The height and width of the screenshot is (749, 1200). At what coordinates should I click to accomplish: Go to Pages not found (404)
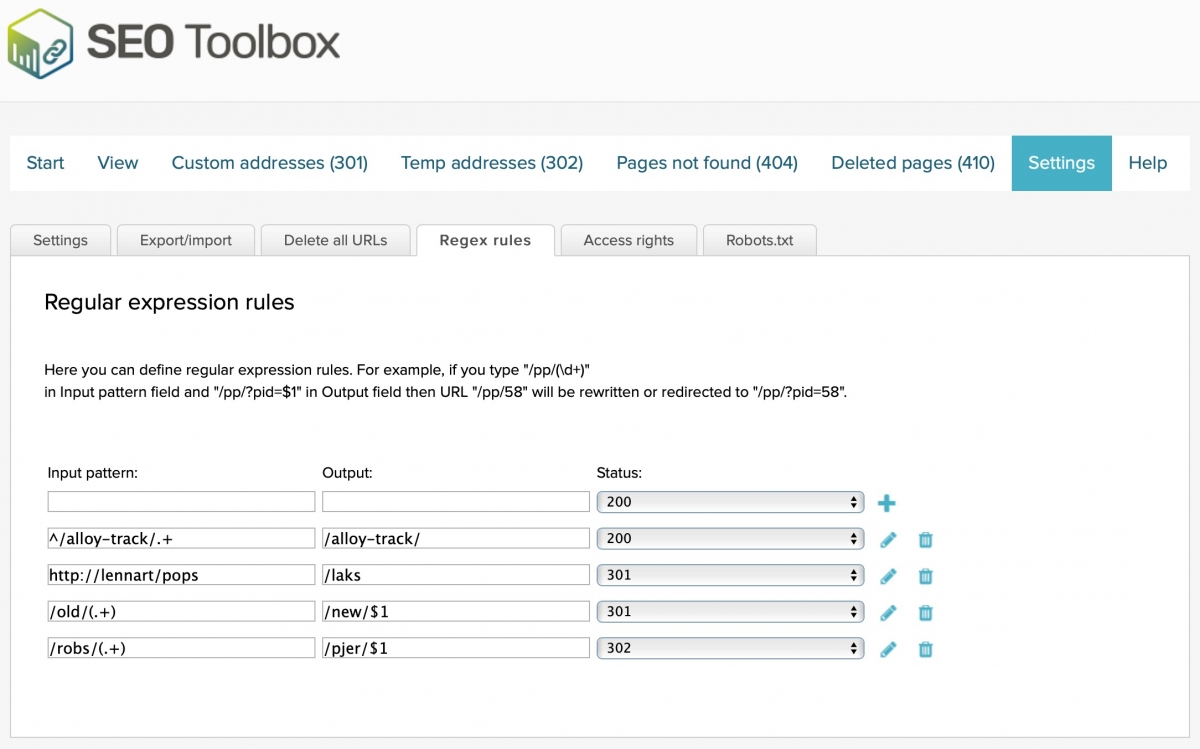(x=706, y=162)
